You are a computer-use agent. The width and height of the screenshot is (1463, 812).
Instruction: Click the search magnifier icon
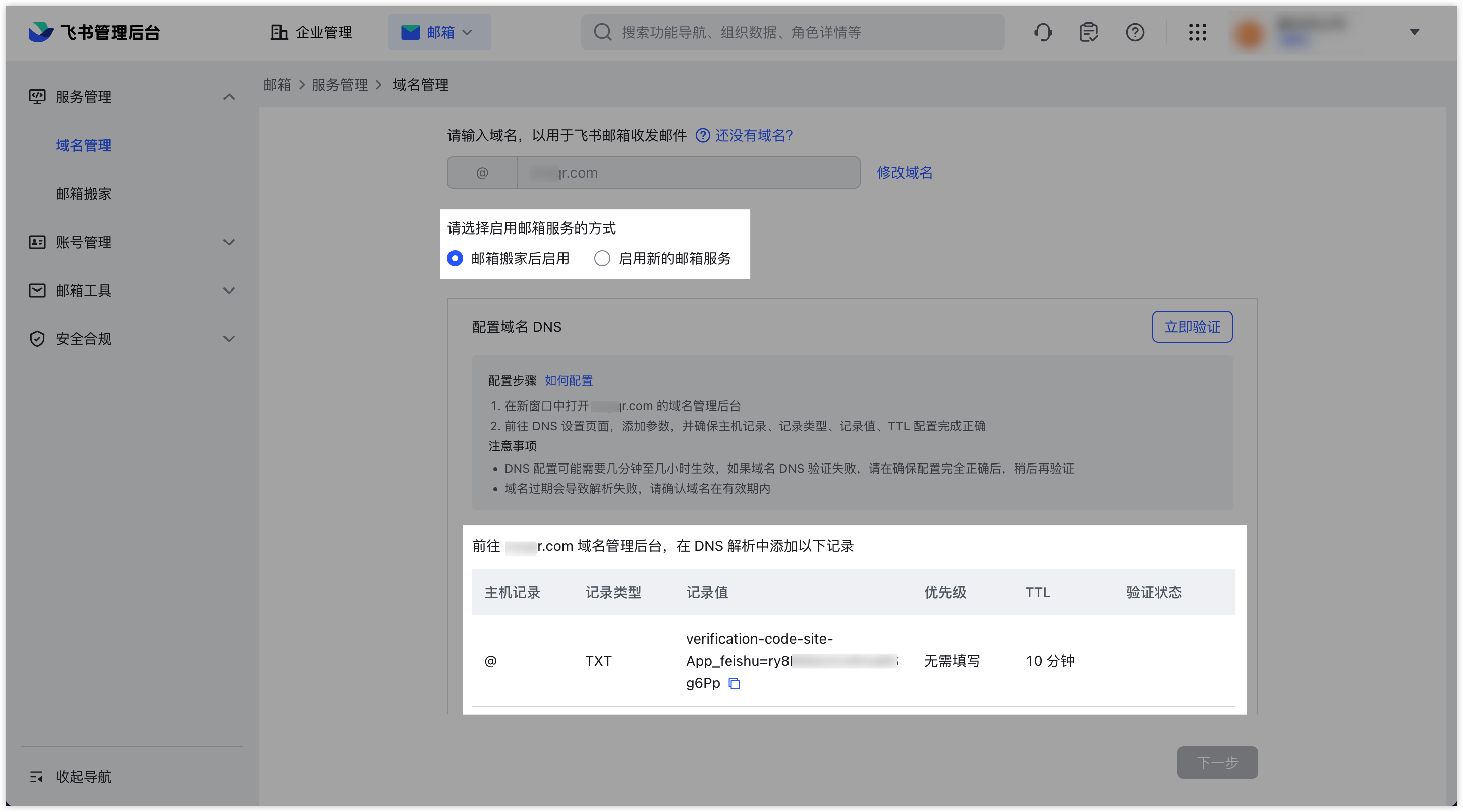pos(602,32)
